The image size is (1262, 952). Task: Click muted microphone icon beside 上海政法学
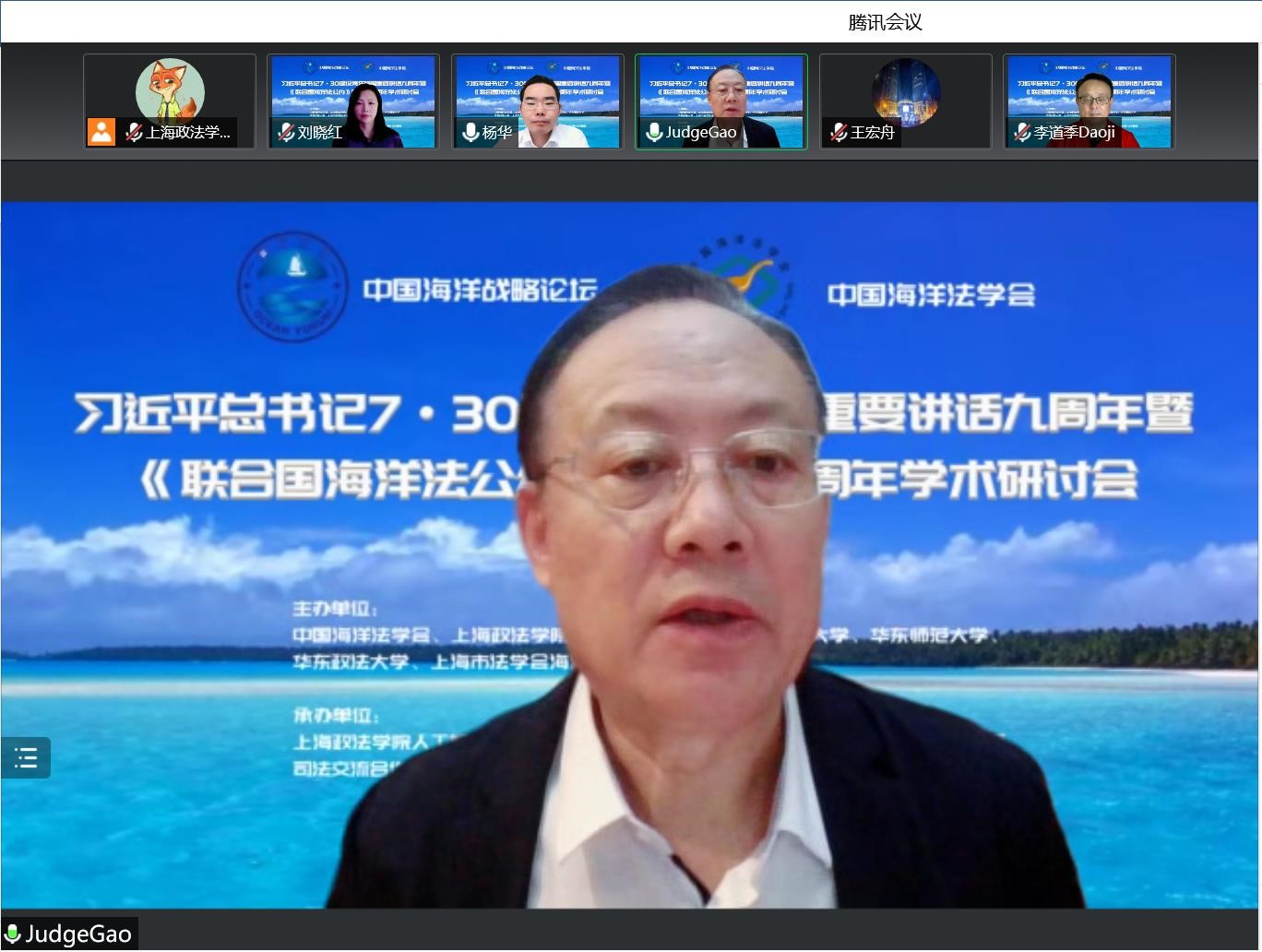[x=134, y=132]
